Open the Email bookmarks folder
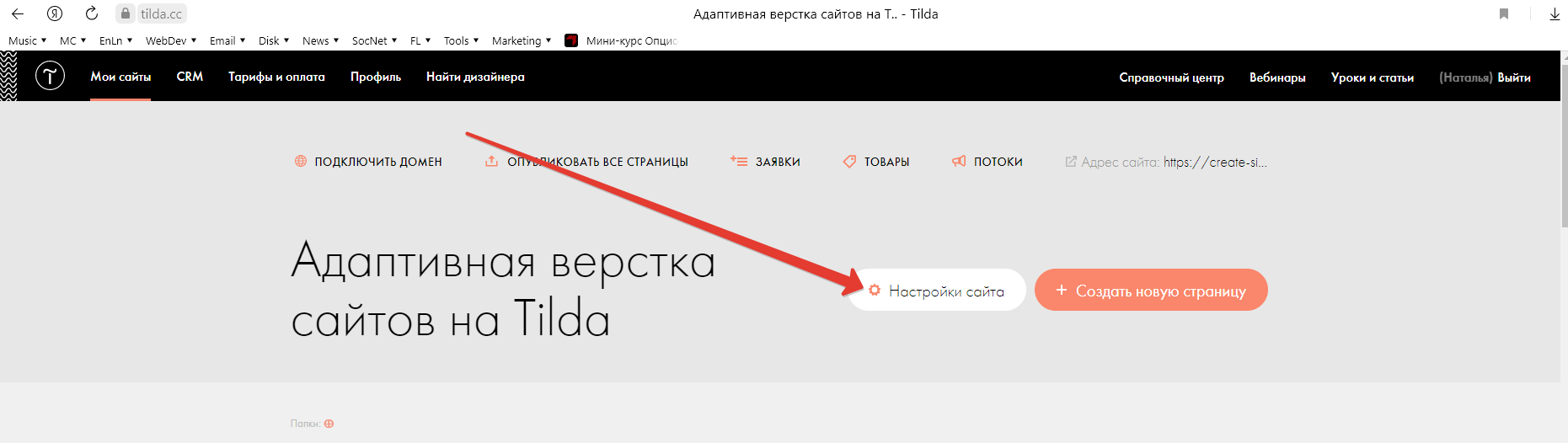The width and height of the screenshot is (1568, 443). click(227, 40)
